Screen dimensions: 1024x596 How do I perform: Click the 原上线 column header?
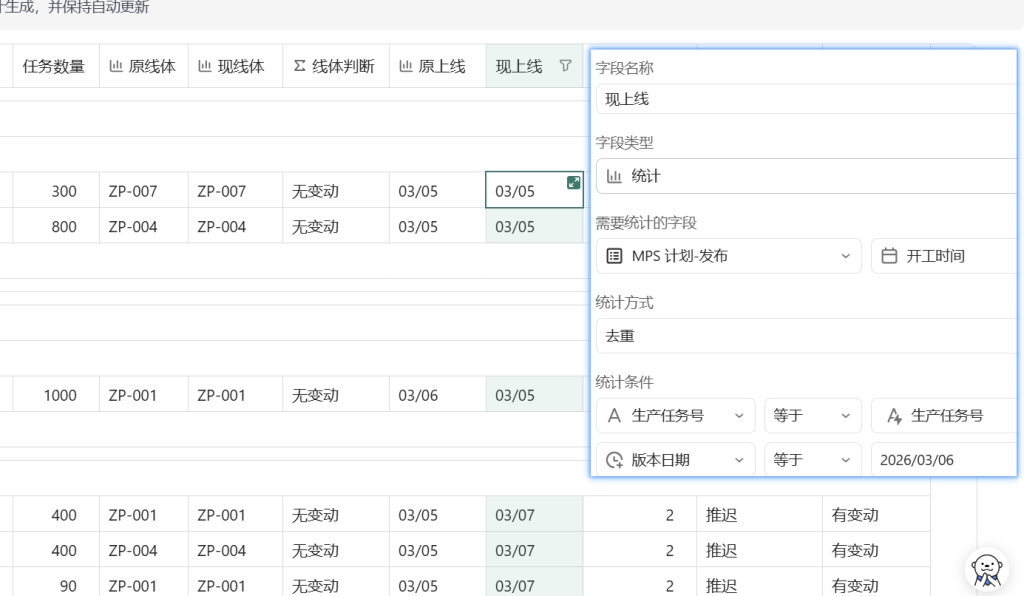click(x=438, y=66)
